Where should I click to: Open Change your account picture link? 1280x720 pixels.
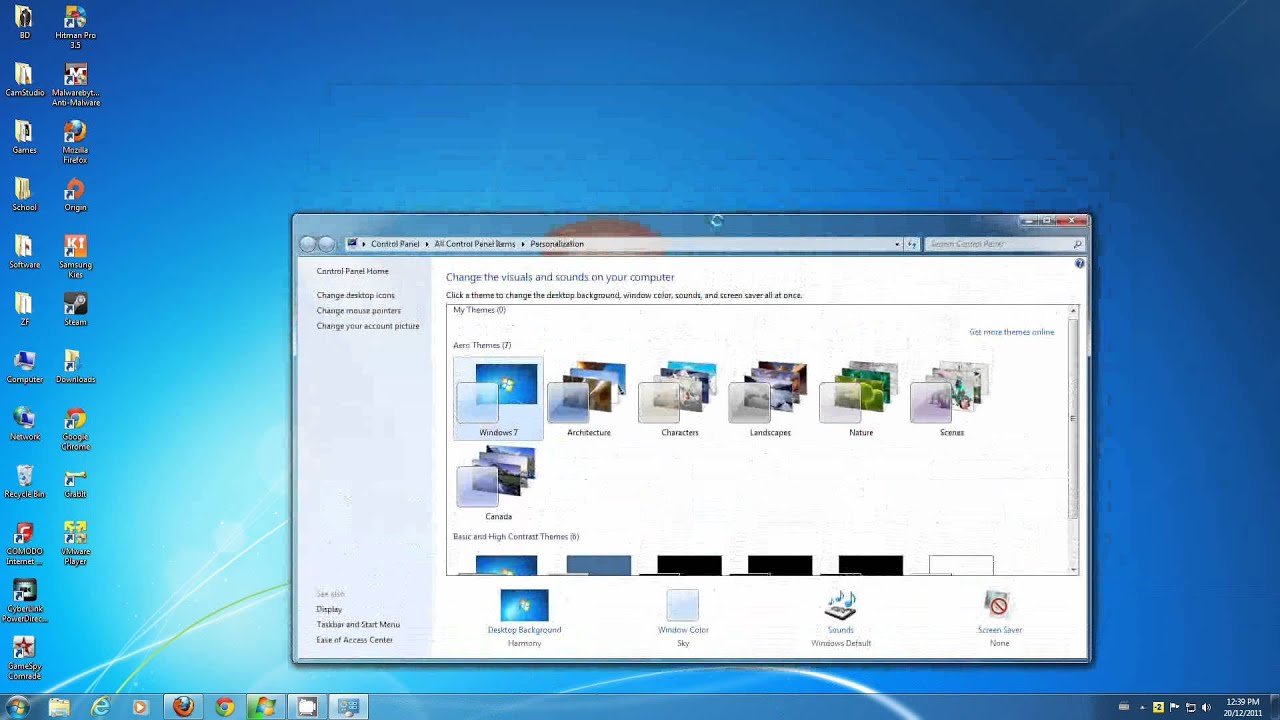pos(368,326)
